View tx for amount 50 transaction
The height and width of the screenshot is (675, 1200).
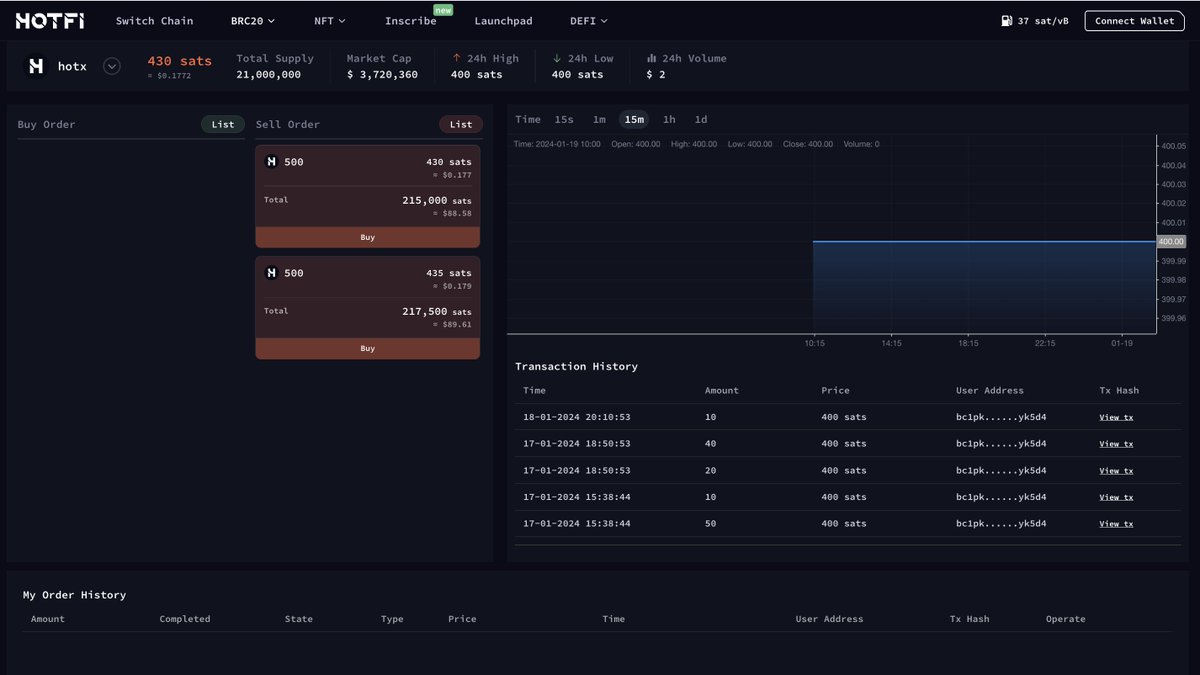coord(1116,524)
